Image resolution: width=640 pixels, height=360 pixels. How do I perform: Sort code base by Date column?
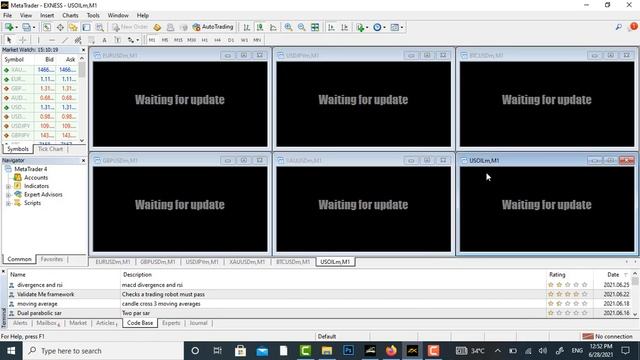tap(613, 275)
